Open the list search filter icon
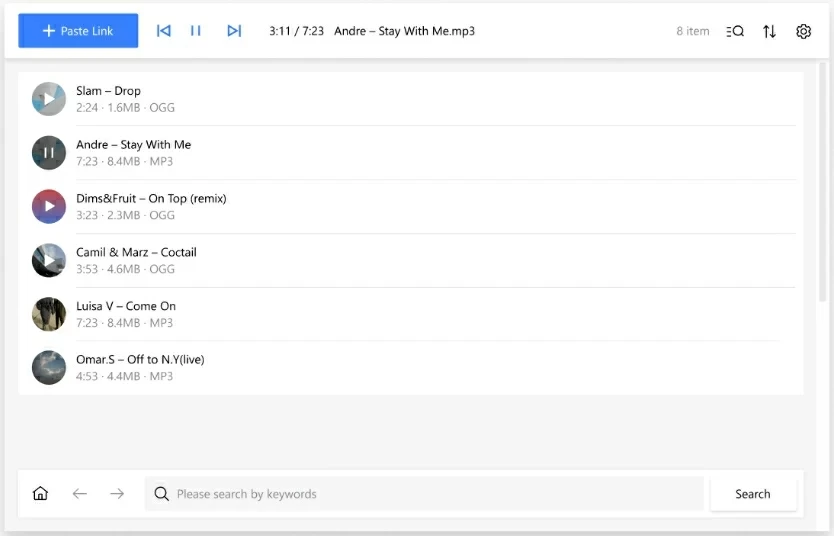 735,31
